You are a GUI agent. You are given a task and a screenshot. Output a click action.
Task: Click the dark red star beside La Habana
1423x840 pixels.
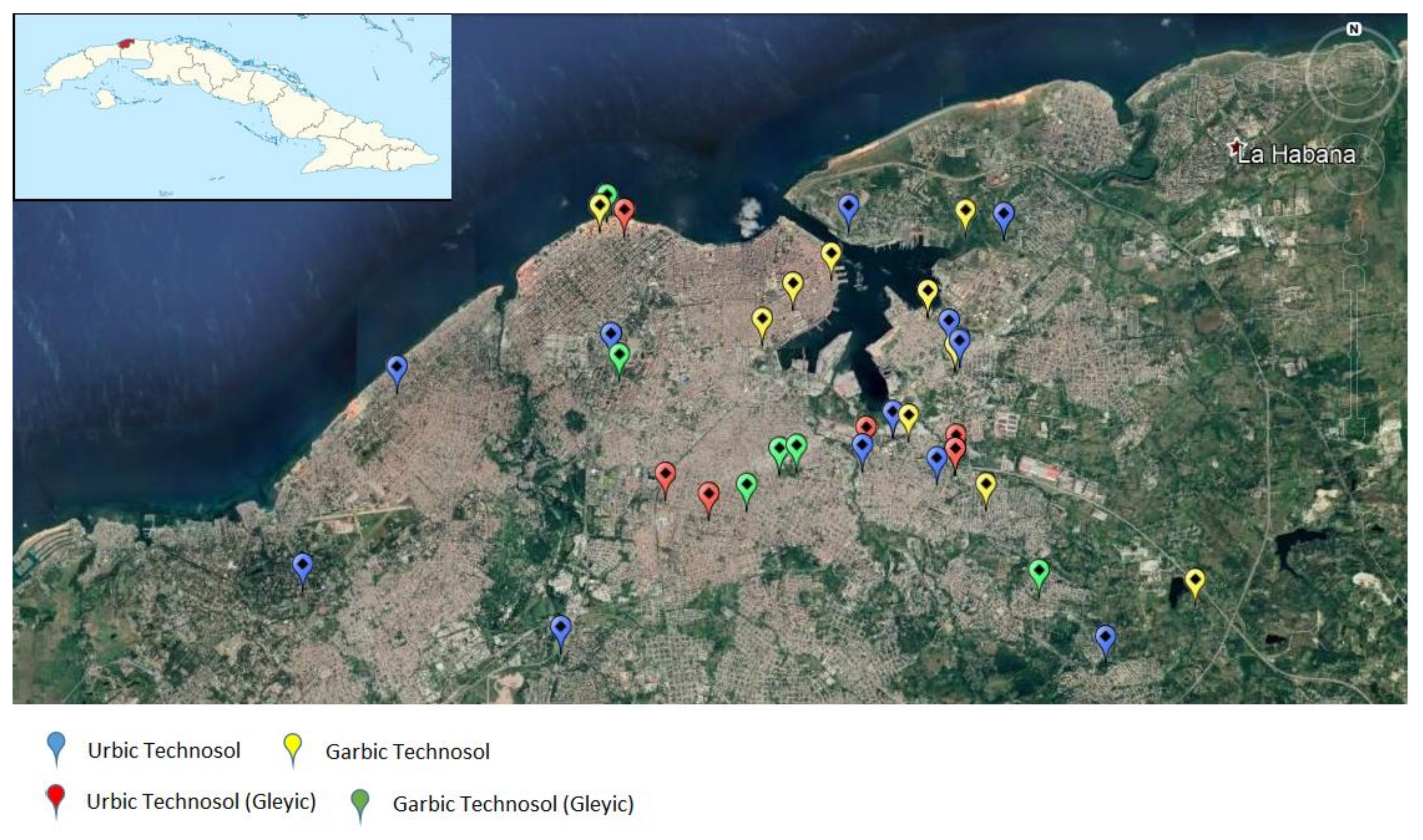click(1235, 147)
